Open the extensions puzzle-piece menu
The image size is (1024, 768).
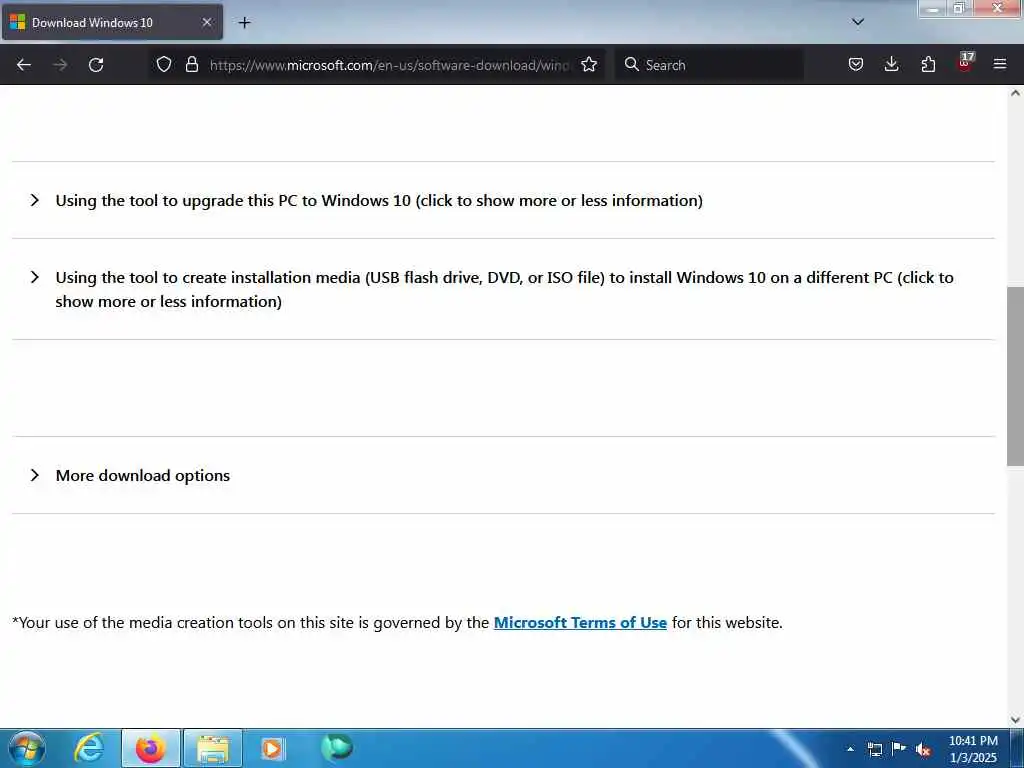(x=928, y=64)
